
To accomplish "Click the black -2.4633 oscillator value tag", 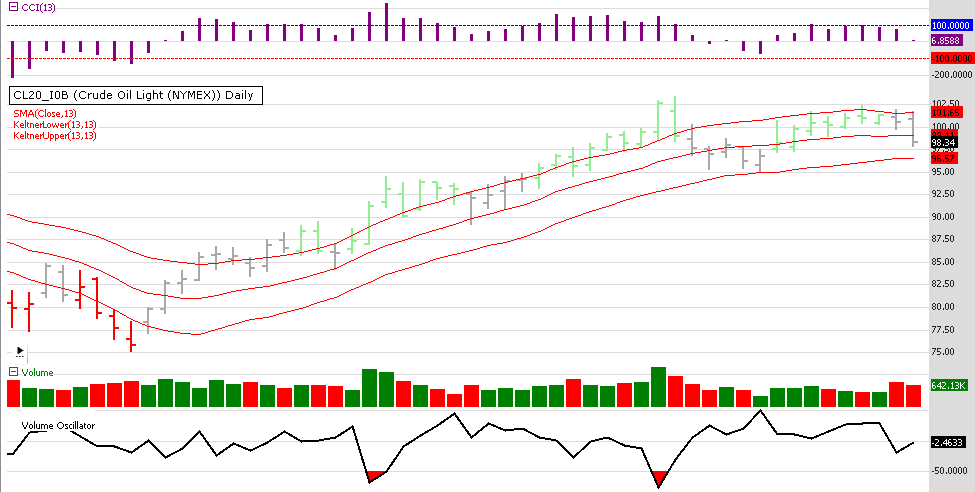I will 948,442.
